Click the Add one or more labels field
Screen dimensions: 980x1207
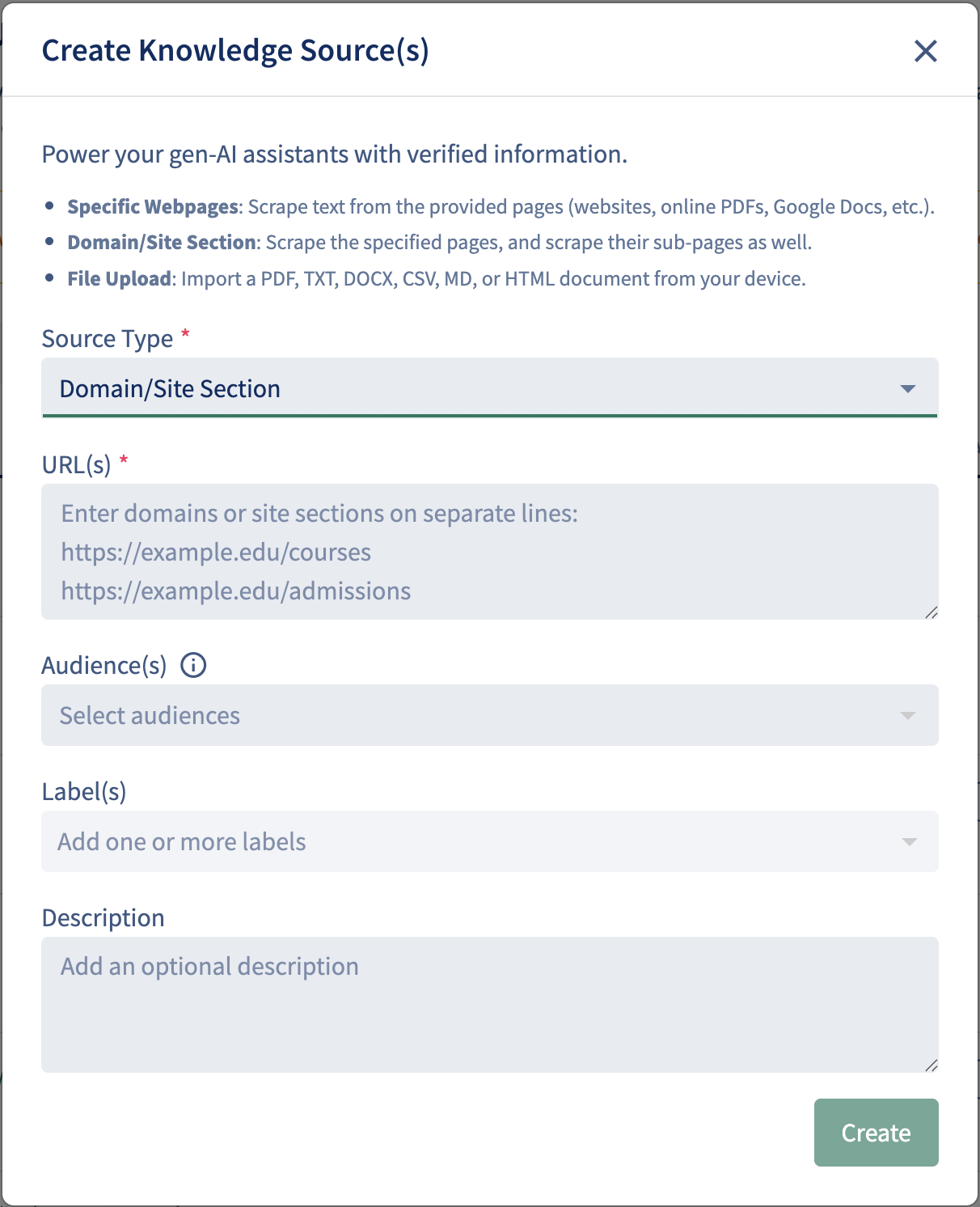pyautogui.click(x=490, y=841)
